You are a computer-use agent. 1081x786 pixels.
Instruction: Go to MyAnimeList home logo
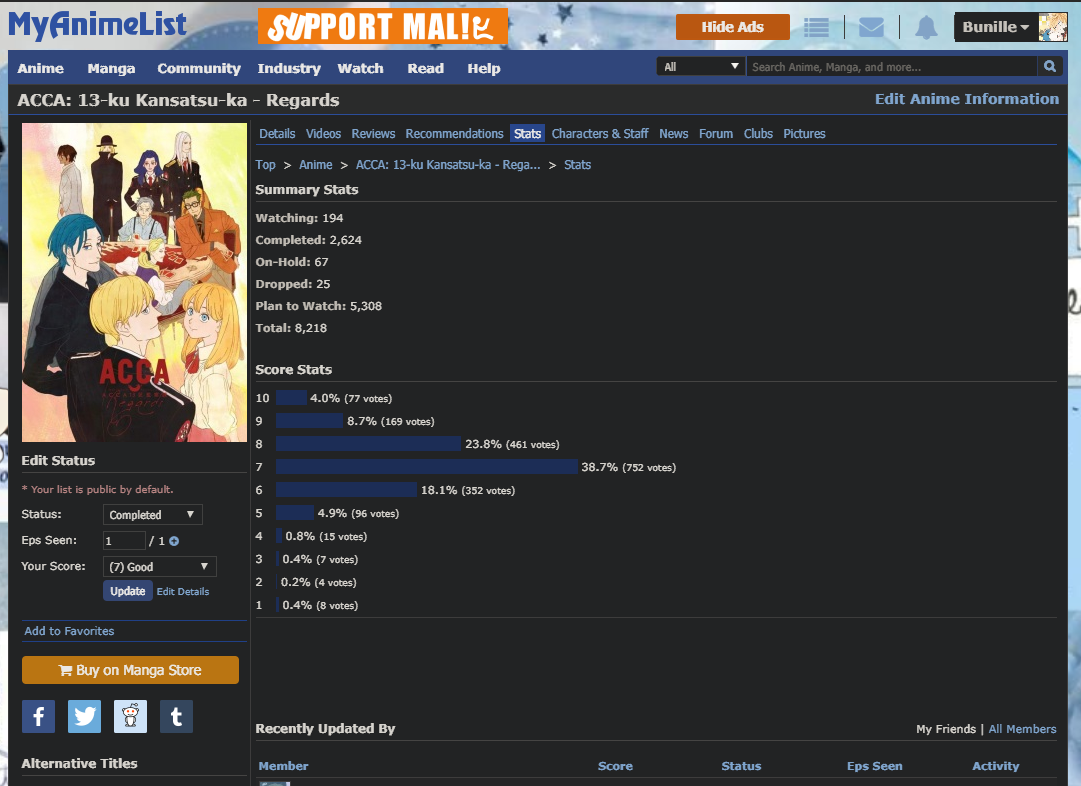coord(97,25)
